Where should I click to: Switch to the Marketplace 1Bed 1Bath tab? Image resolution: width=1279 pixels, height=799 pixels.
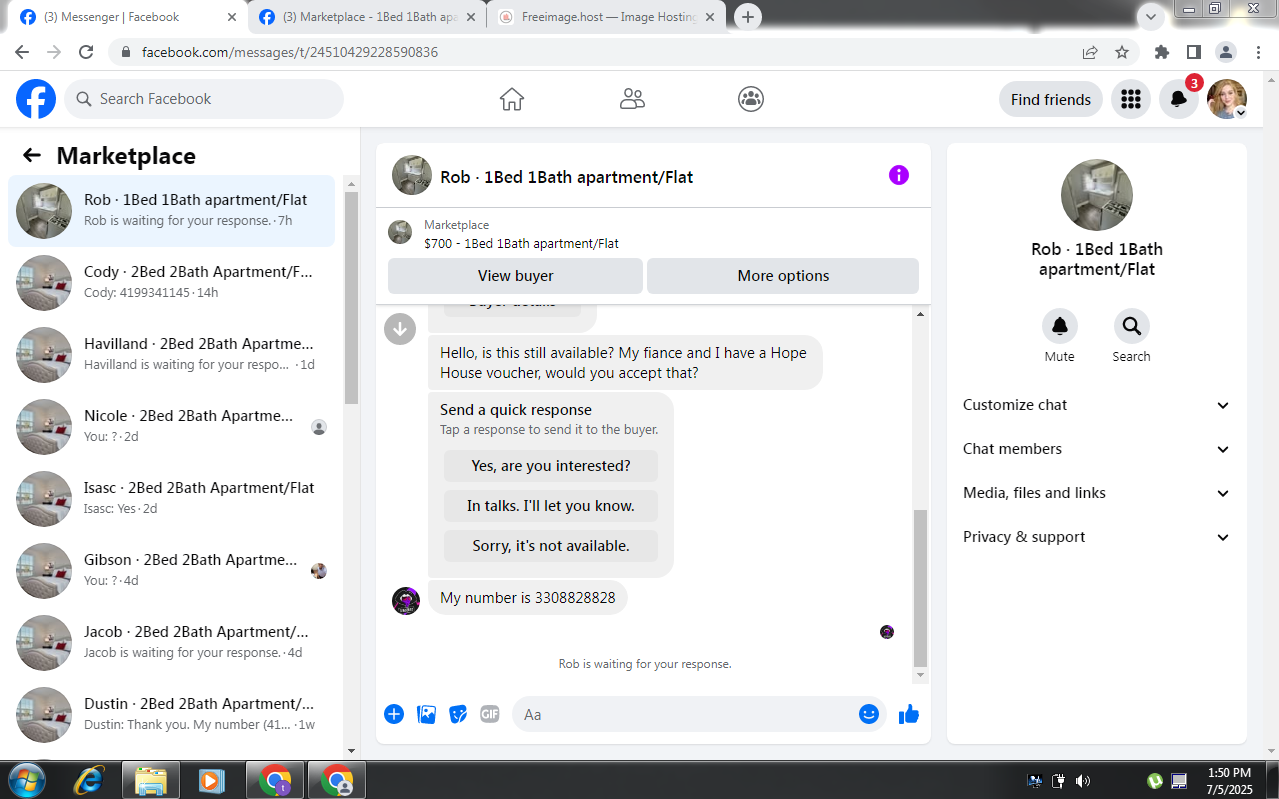368,17
